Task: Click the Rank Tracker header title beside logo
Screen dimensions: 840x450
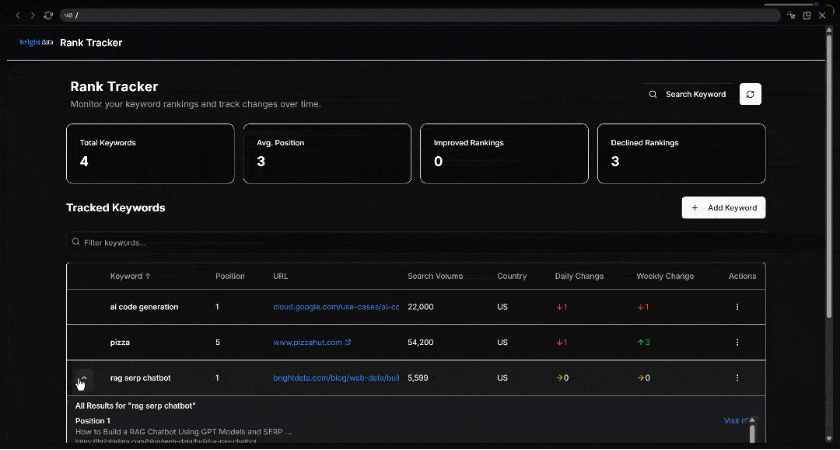Action: point(91,42)
